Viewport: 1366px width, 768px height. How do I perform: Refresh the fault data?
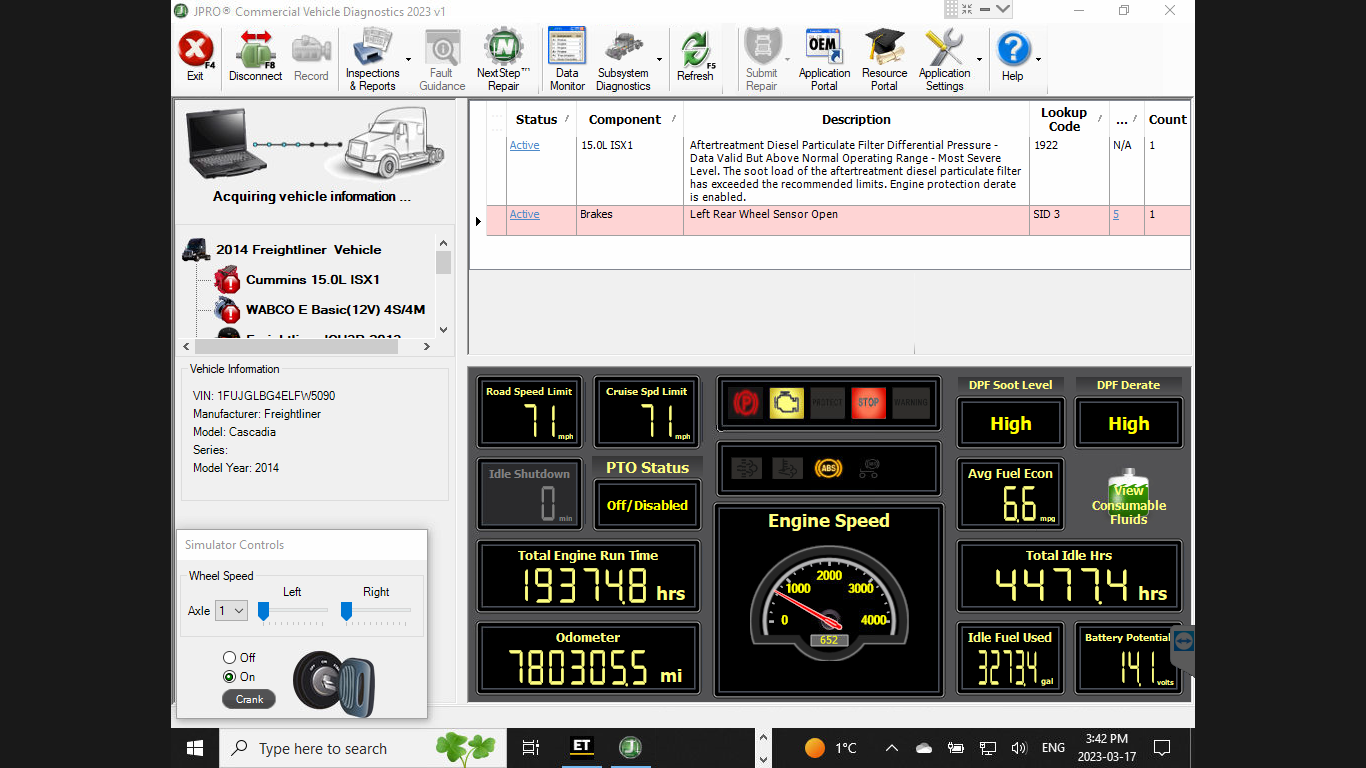click(x=696, y=50)
